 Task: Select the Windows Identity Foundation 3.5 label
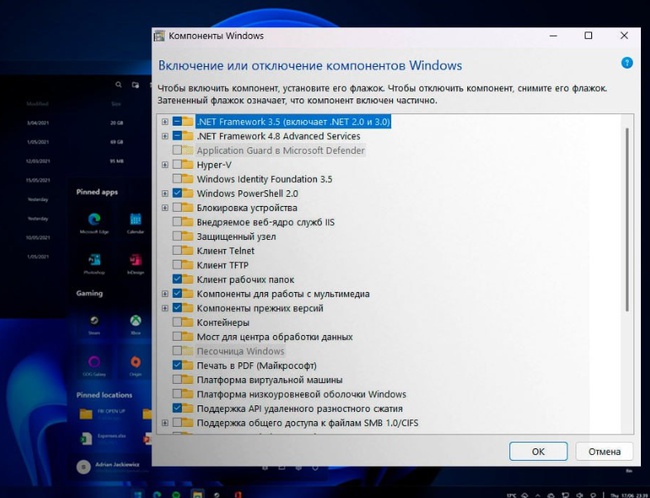coord(264,179)
